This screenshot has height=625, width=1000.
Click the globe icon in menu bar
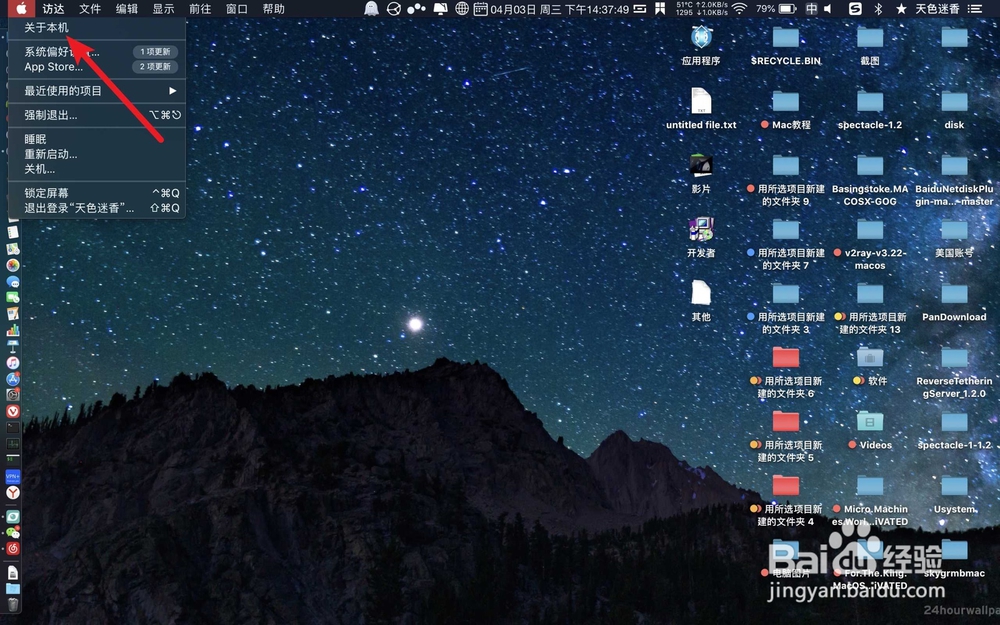coord(462,8)
